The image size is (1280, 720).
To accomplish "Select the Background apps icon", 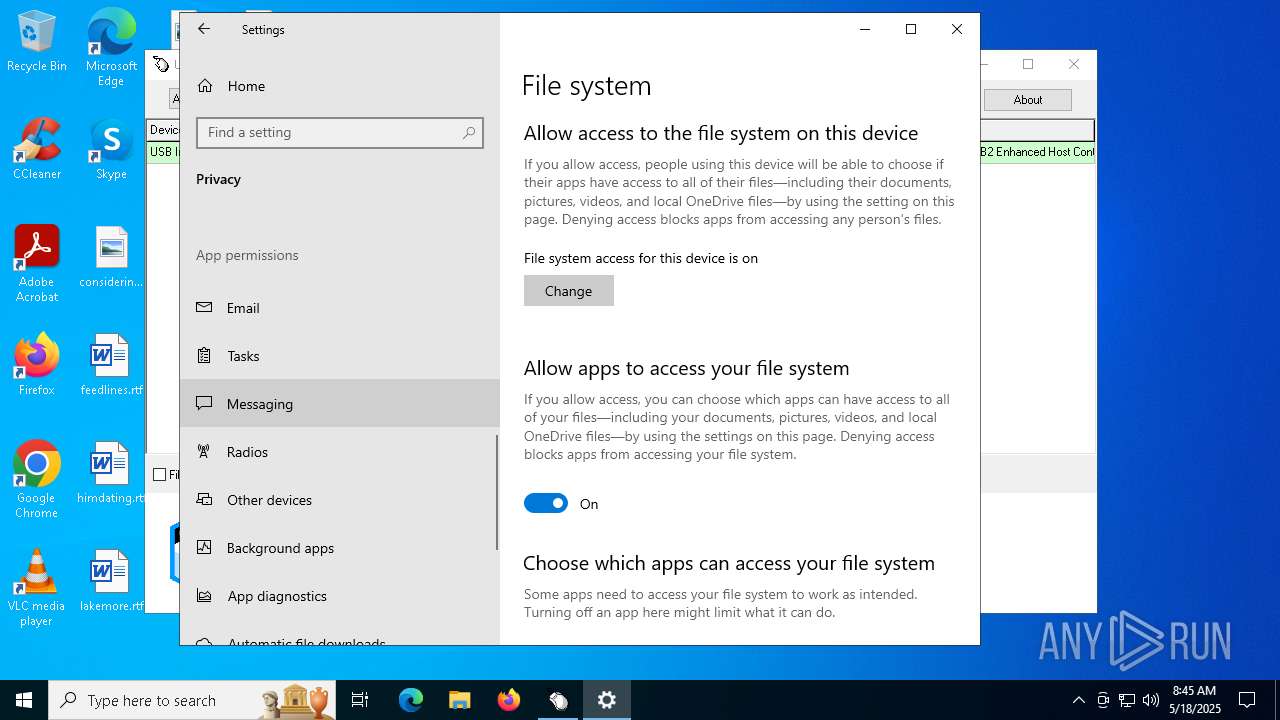I will [204, 548].
